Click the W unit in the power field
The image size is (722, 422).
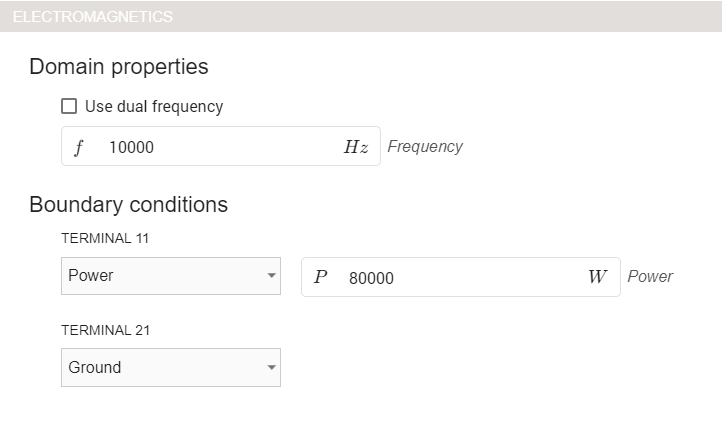(597, 277)
